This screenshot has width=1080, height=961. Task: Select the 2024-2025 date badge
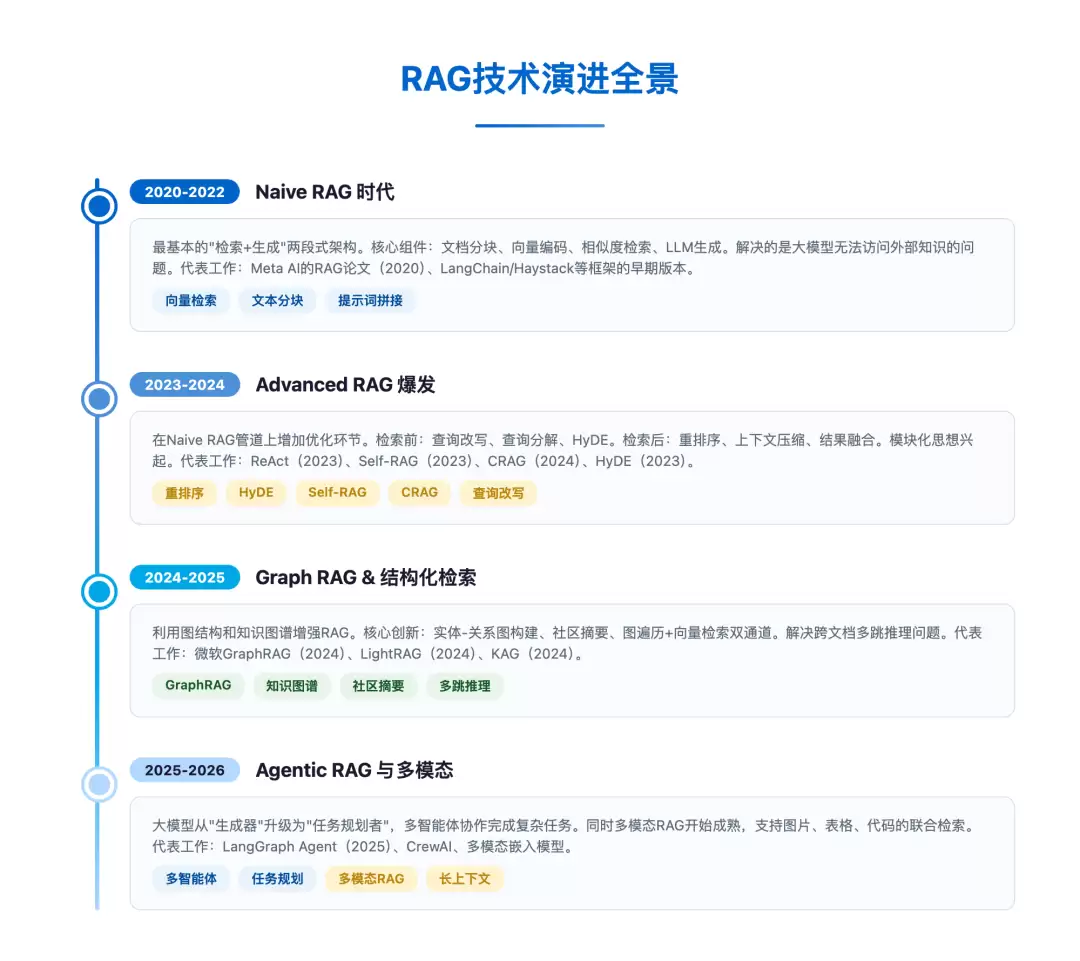pos(185,577)
